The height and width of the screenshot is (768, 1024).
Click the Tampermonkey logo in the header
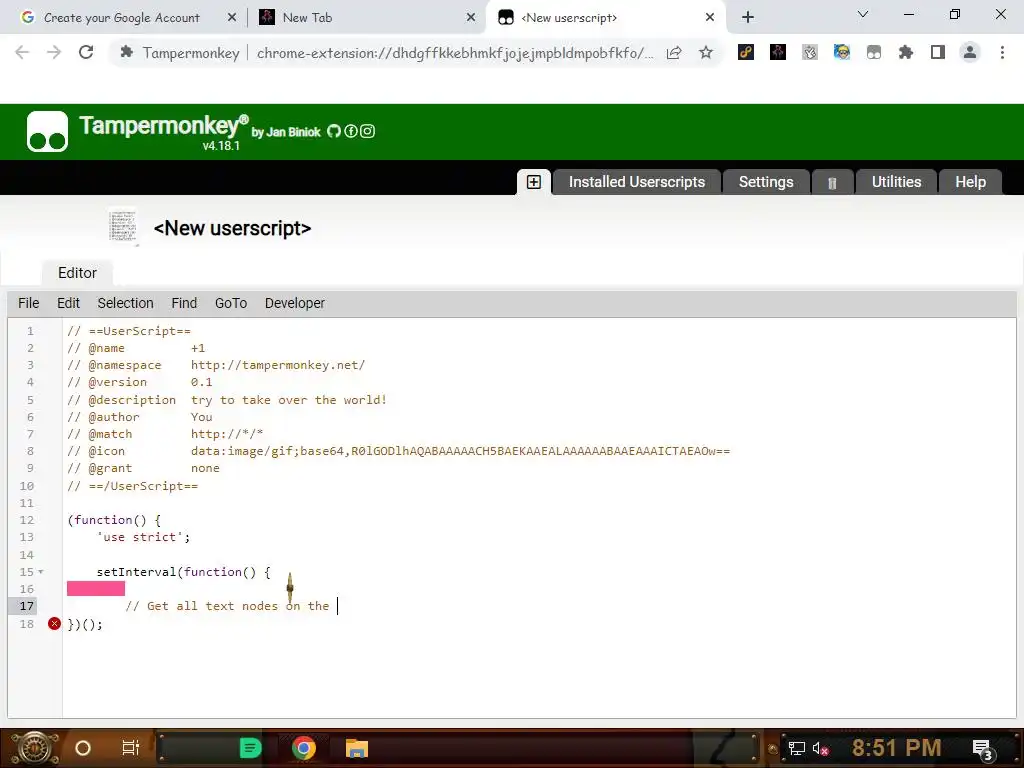pos(47,131)
